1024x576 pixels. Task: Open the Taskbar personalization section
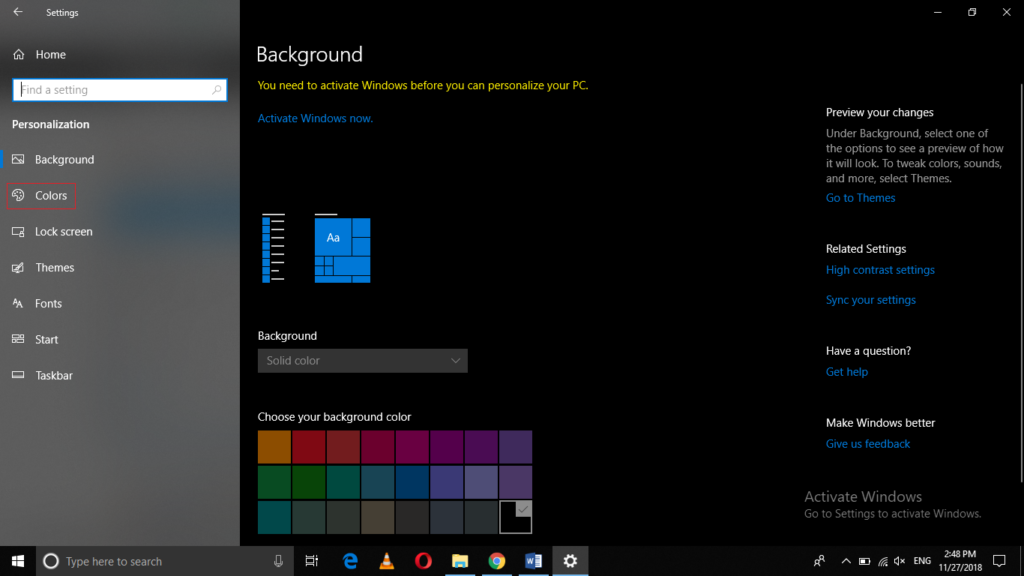coord(42,375)
